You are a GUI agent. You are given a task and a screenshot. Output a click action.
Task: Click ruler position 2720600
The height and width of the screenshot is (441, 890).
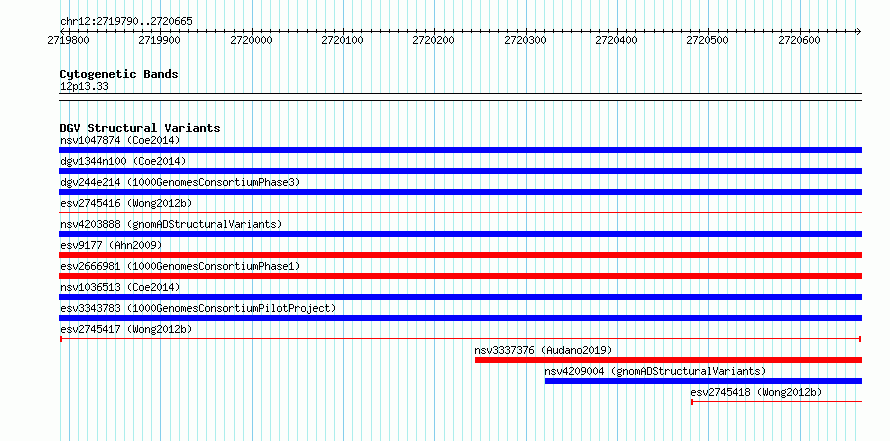pyautogui.click(x=800, y=40)
